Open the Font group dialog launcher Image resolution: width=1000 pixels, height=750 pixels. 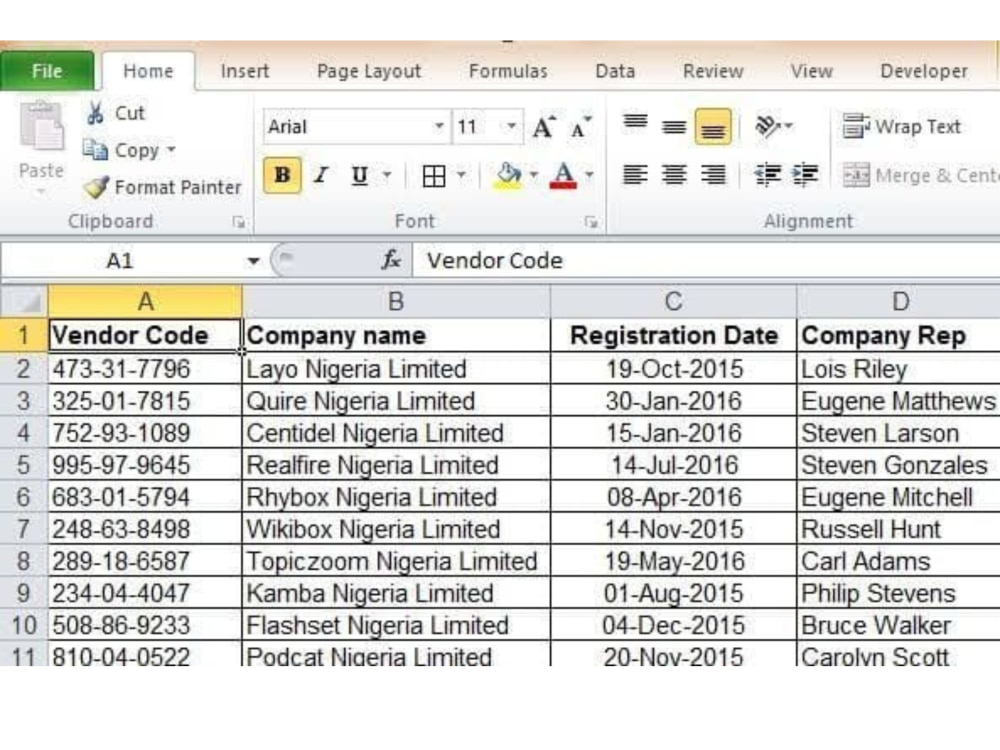591,222
